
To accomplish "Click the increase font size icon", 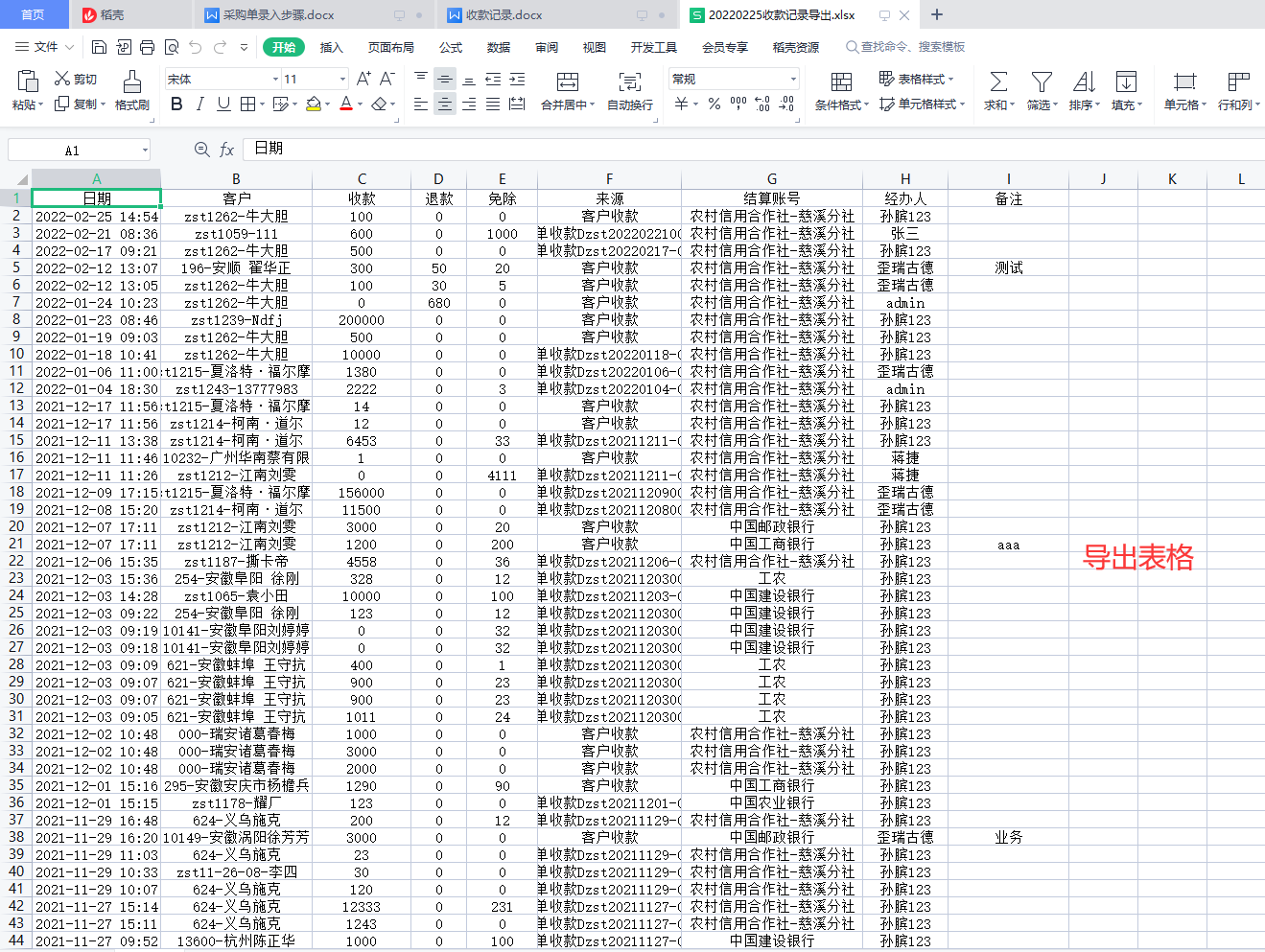I will [363, 79].
